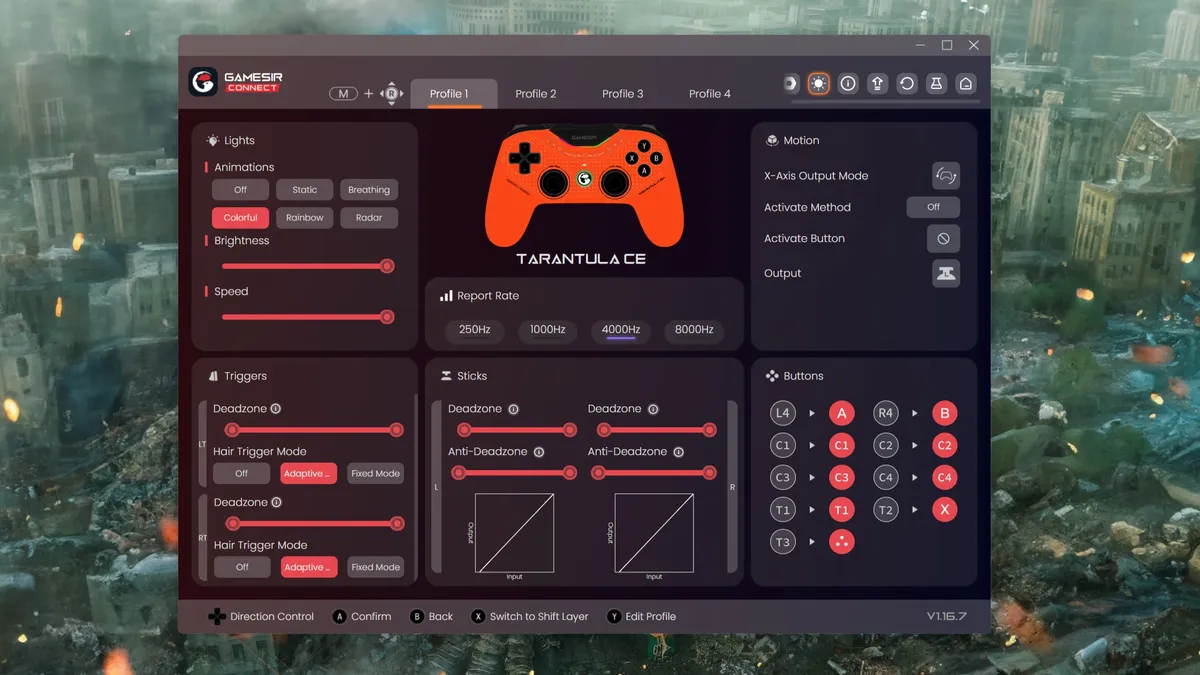This screenshot has height=675, width=1200.
Task: Click the left stick response curve graph
Action: pos(514,533)
